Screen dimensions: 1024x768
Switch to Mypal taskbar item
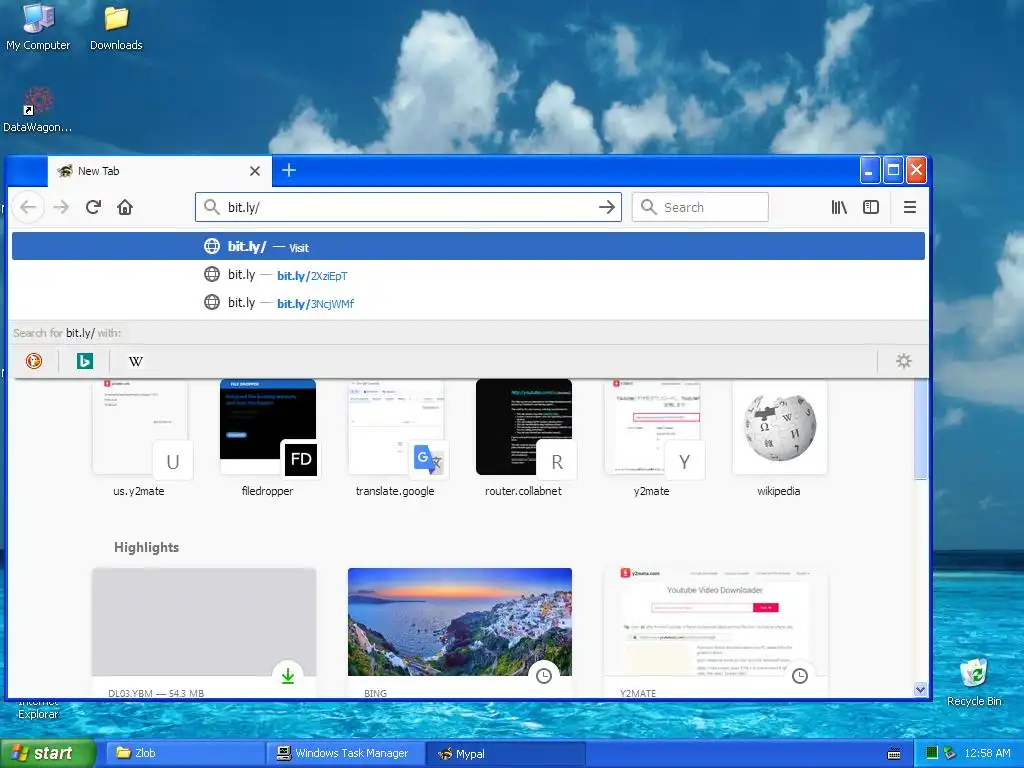(505, 753)
